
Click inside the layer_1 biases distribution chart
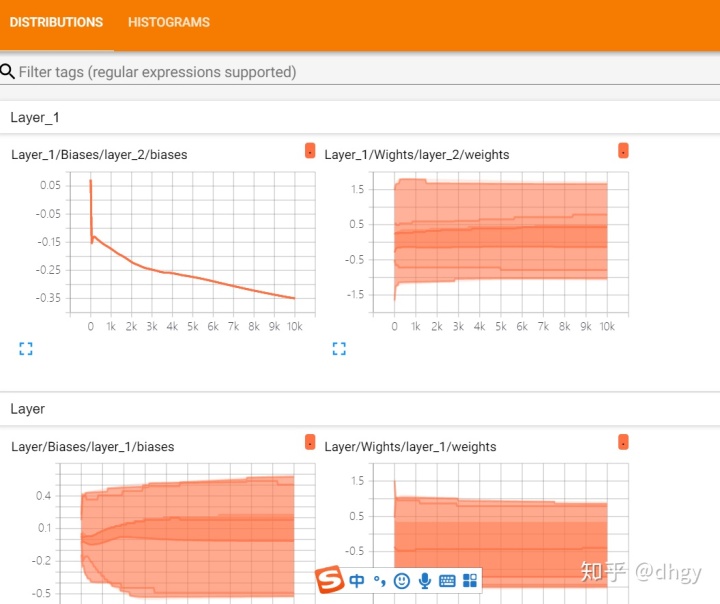click(187, 533)
